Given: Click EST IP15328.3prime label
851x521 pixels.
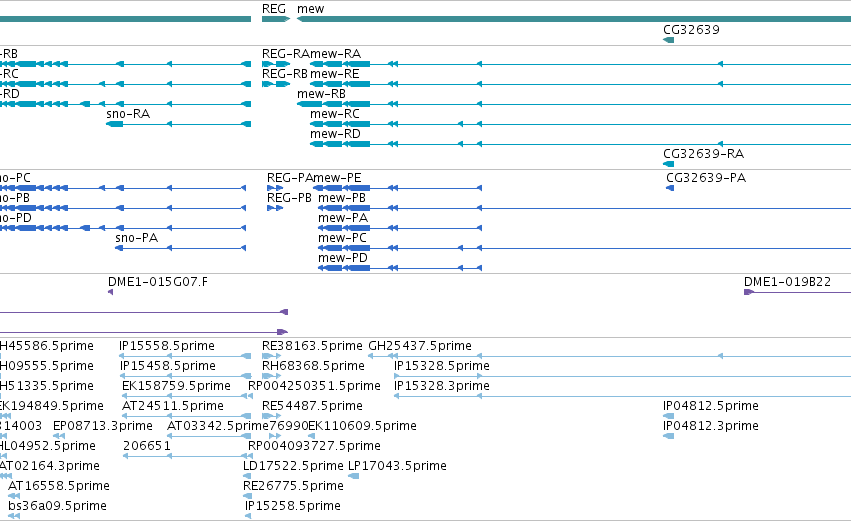Looking at the screenshot, I should (x=442, y=386).
